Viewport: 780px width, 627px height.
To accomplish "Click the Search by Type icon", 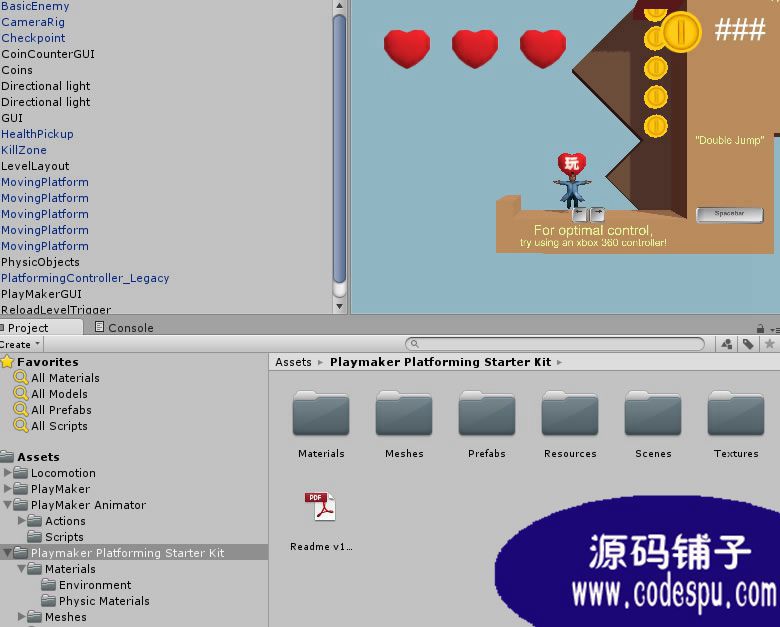I will coord(726,344).
